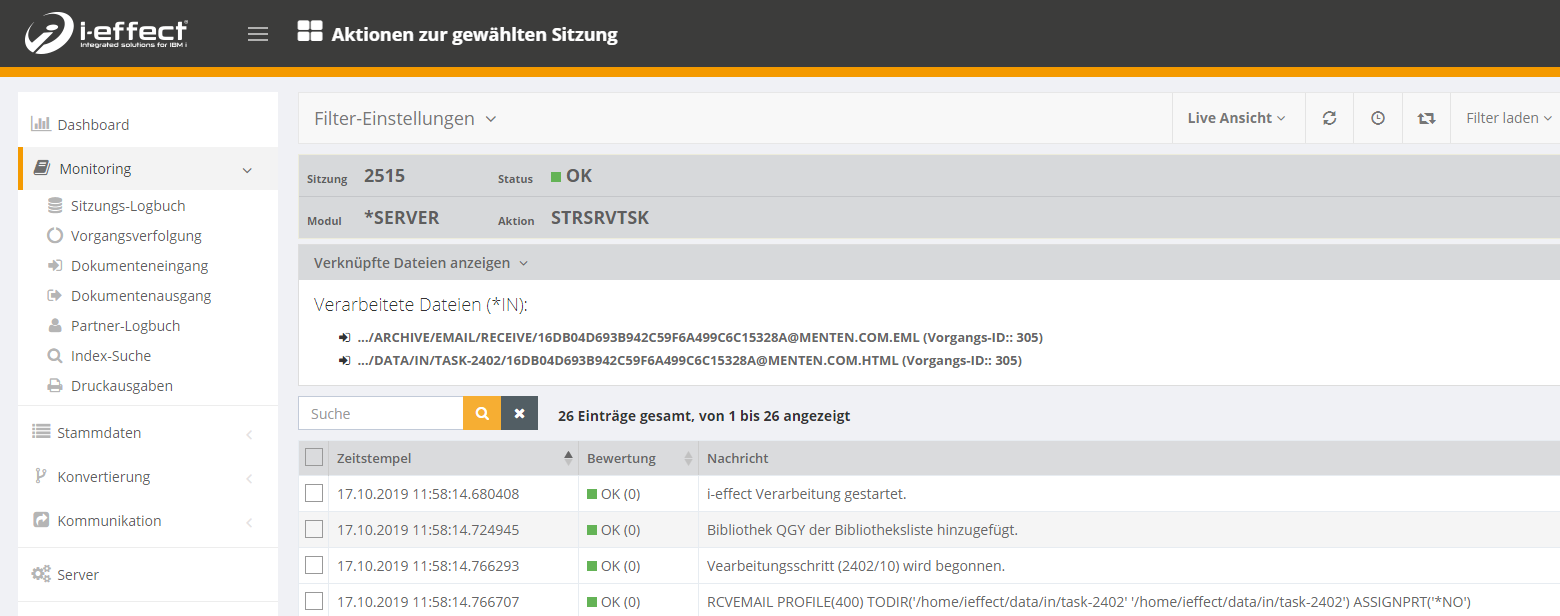1560x616 pixels.
Task: Expand the Filter-Einstellungen panel
Action: [405, 119]
